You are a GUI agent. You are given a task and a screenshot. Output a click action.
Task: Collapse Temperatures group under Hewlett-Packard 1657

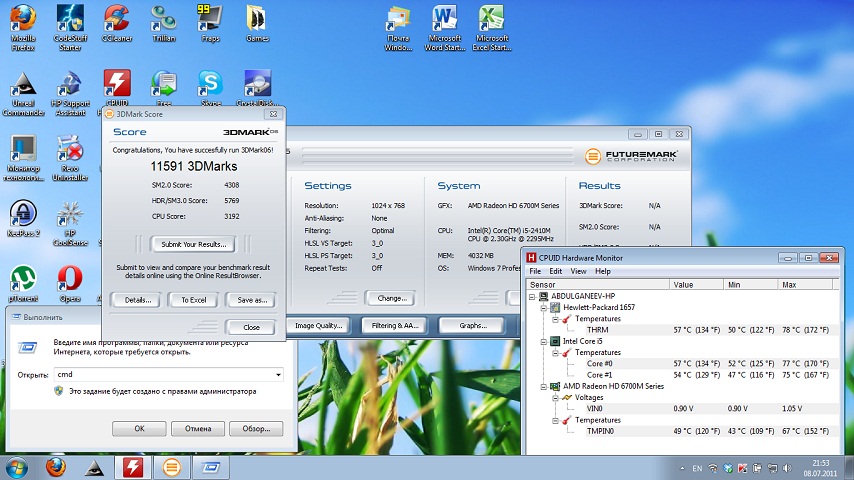pos(555,319)
